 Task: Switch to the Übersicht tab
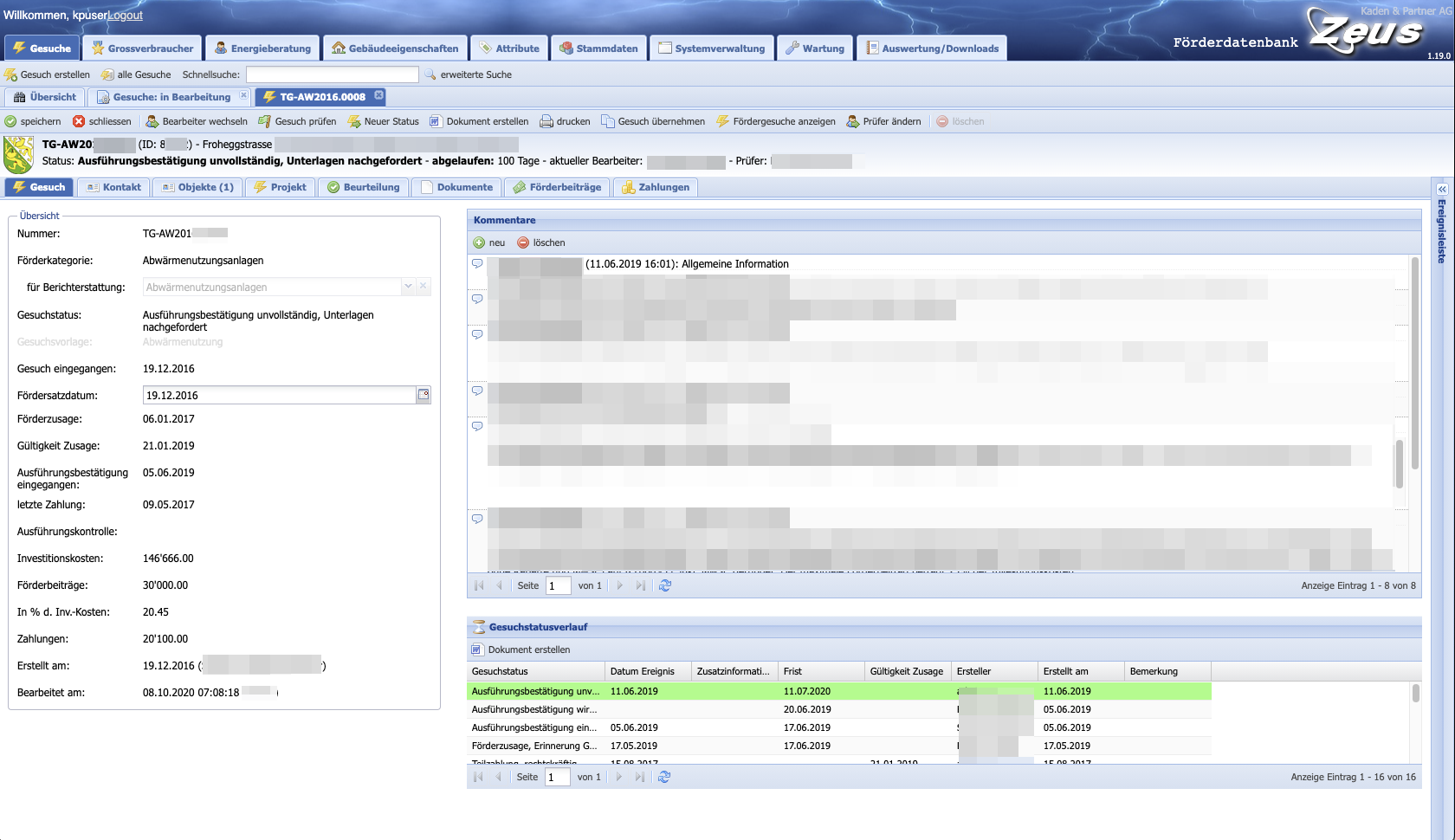point(45,97)
